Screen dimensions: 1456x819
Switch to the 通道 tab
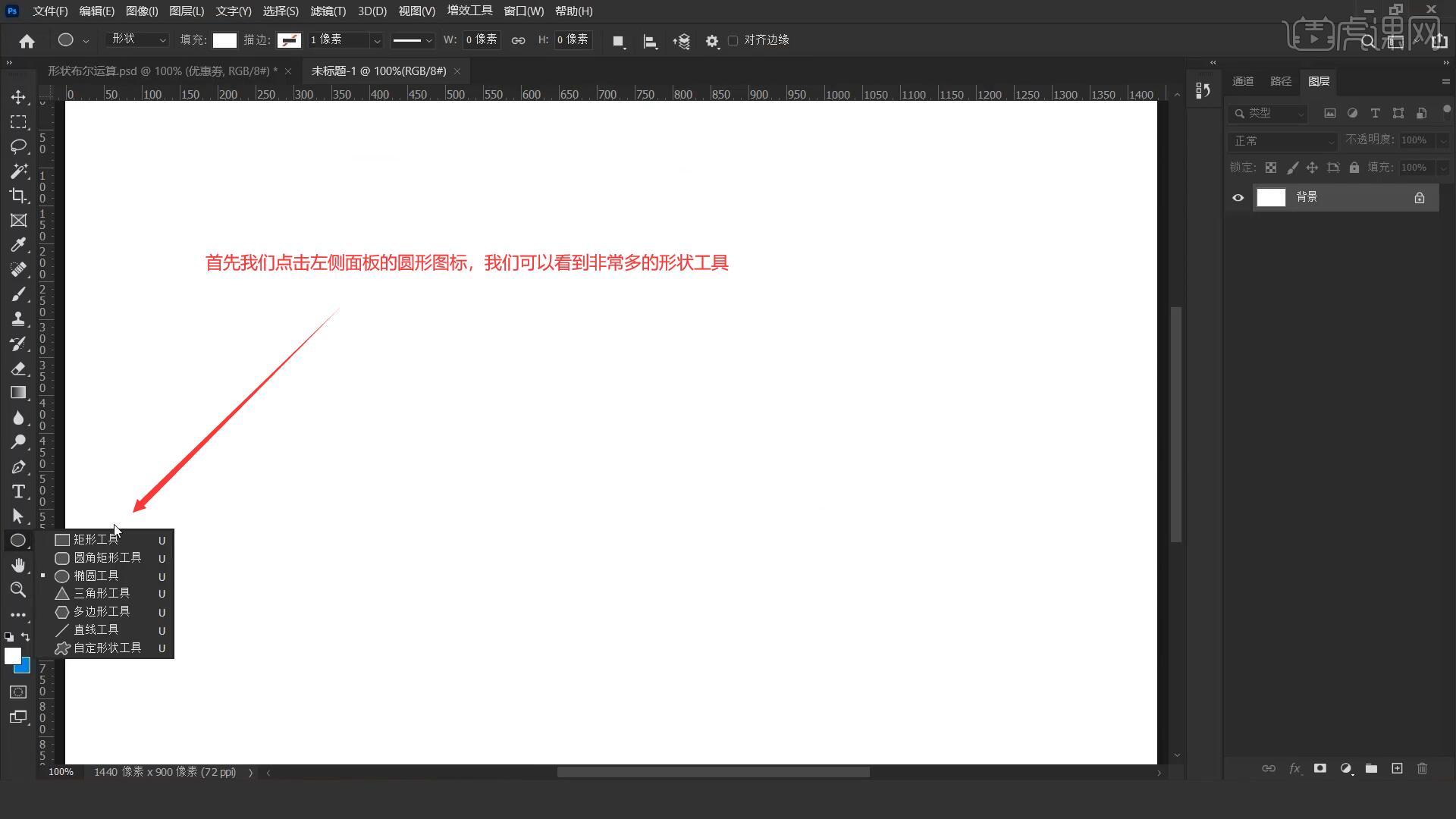pos(1243,81)
